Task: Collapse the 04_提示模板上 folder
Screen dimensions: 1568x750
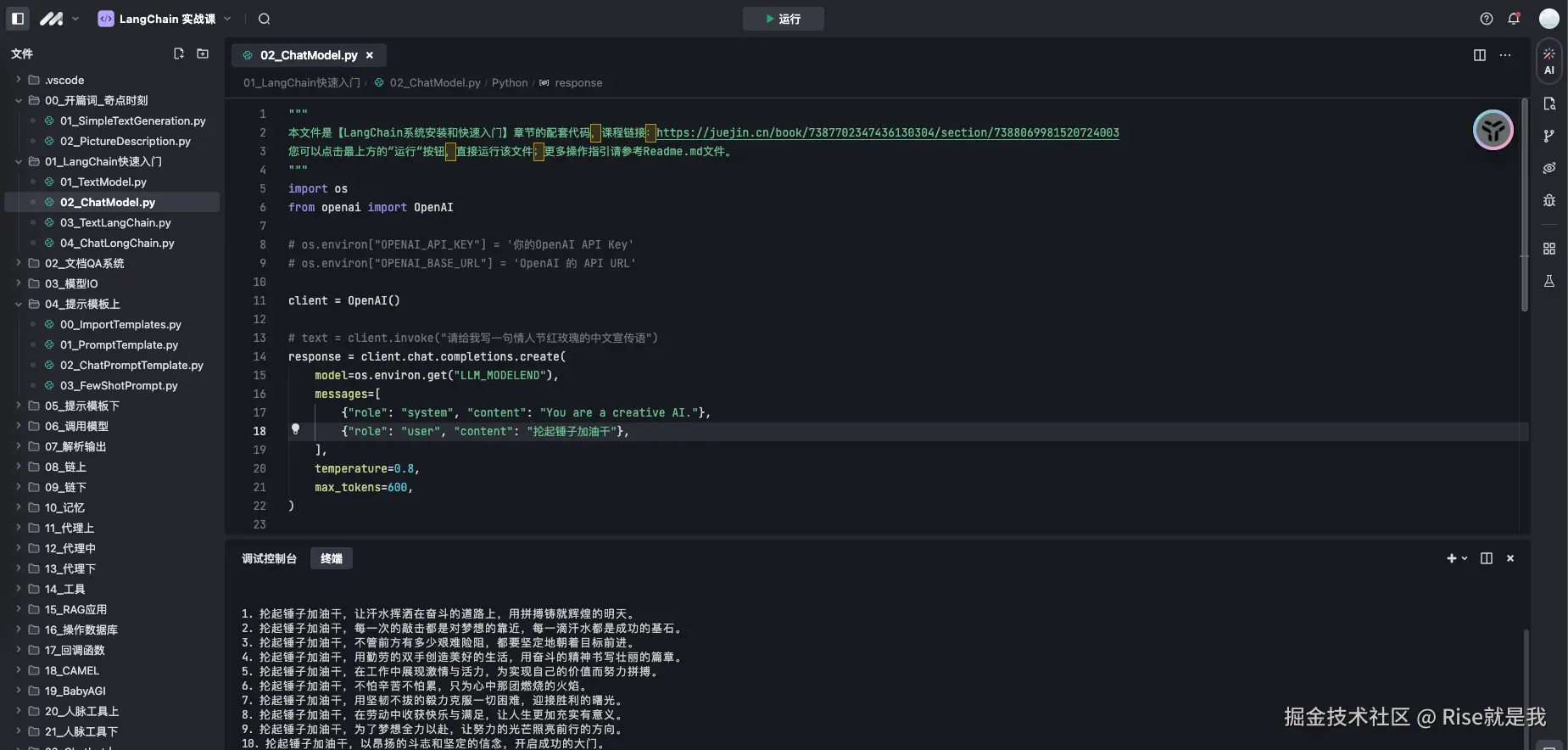Action: pos(82,304)
